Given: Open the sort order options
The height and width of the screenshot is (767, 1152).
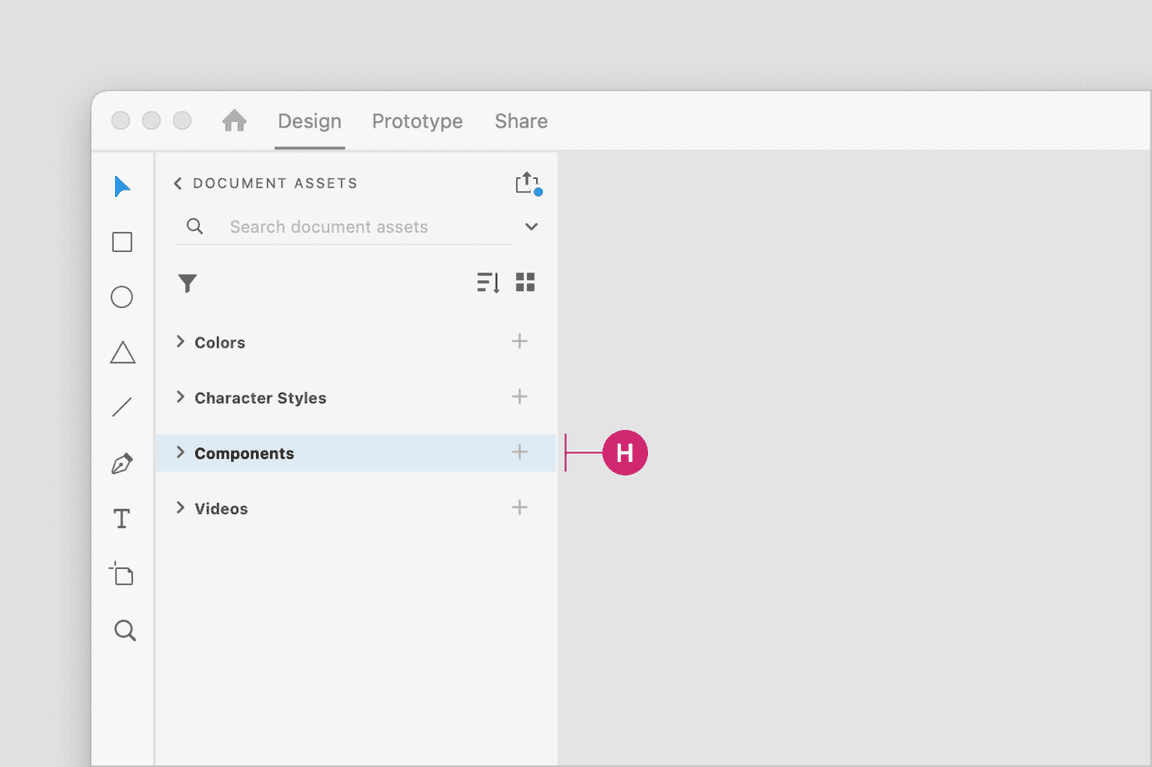Looking at the screenshot, I should tap(488, 283).
